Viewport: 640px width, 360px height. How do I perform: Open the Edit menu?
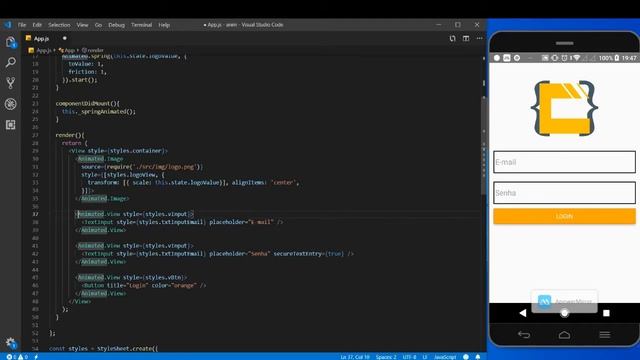[x=37, y=25]
